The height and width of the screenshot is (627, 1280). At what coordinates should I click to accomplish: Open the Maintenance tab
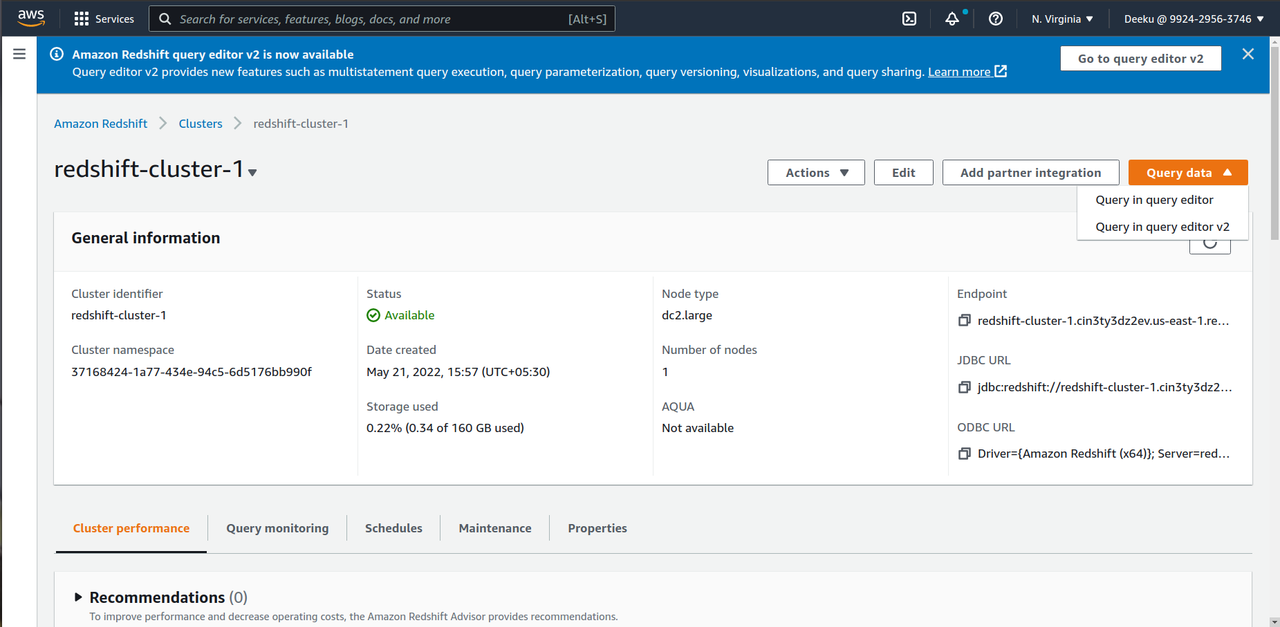495,528
